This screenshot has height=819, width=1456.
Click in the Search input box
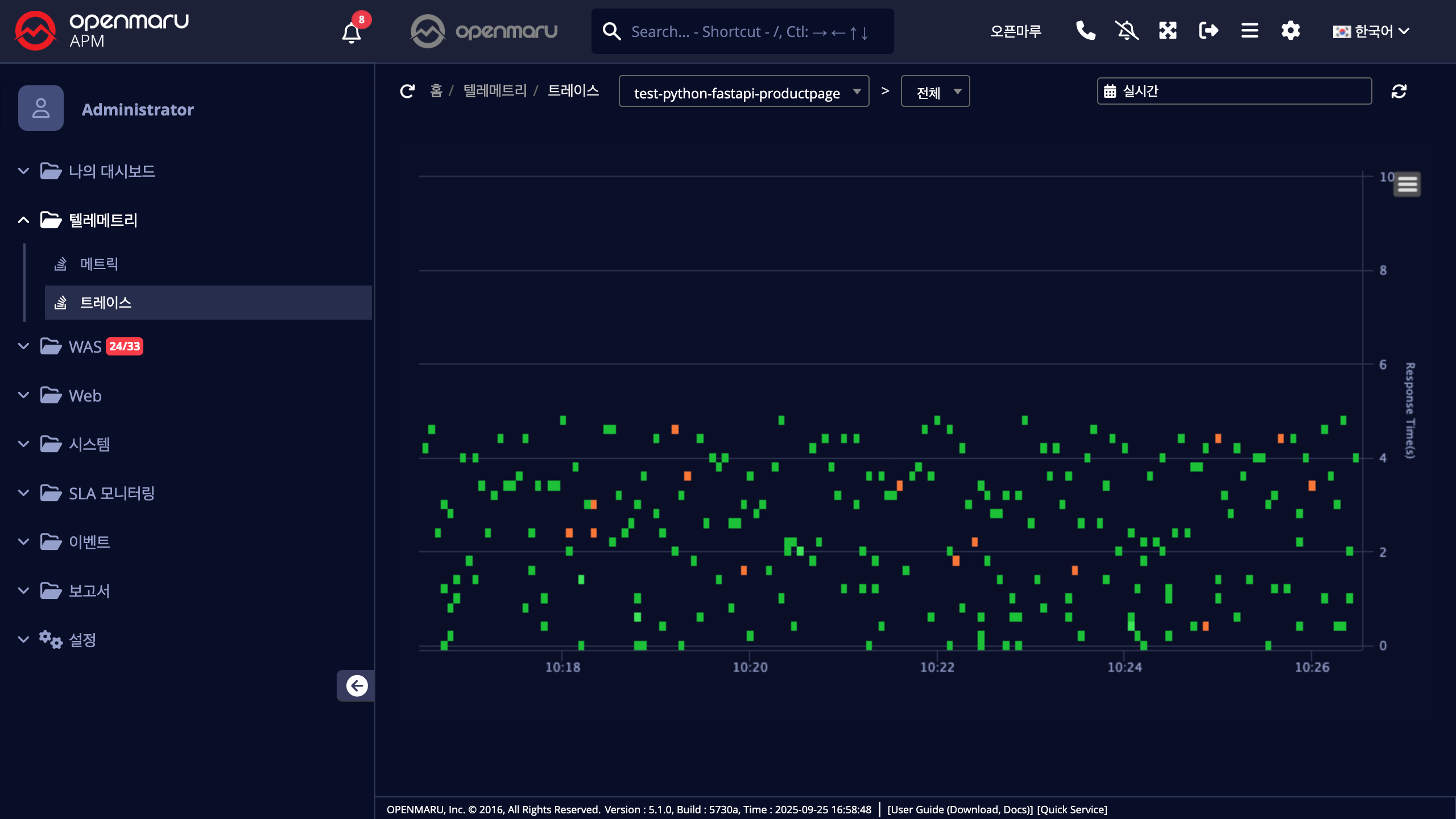click(x=751, y=32)
